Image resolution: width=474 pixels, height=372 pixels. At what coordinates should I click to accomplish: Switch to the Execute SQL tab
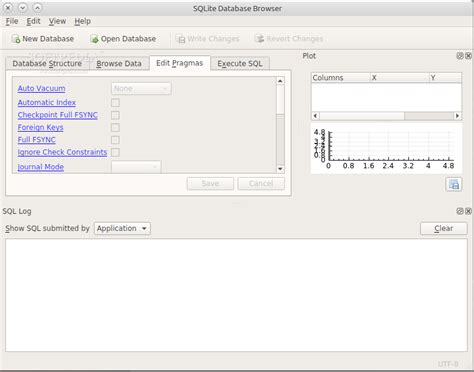tap(240, 63)
